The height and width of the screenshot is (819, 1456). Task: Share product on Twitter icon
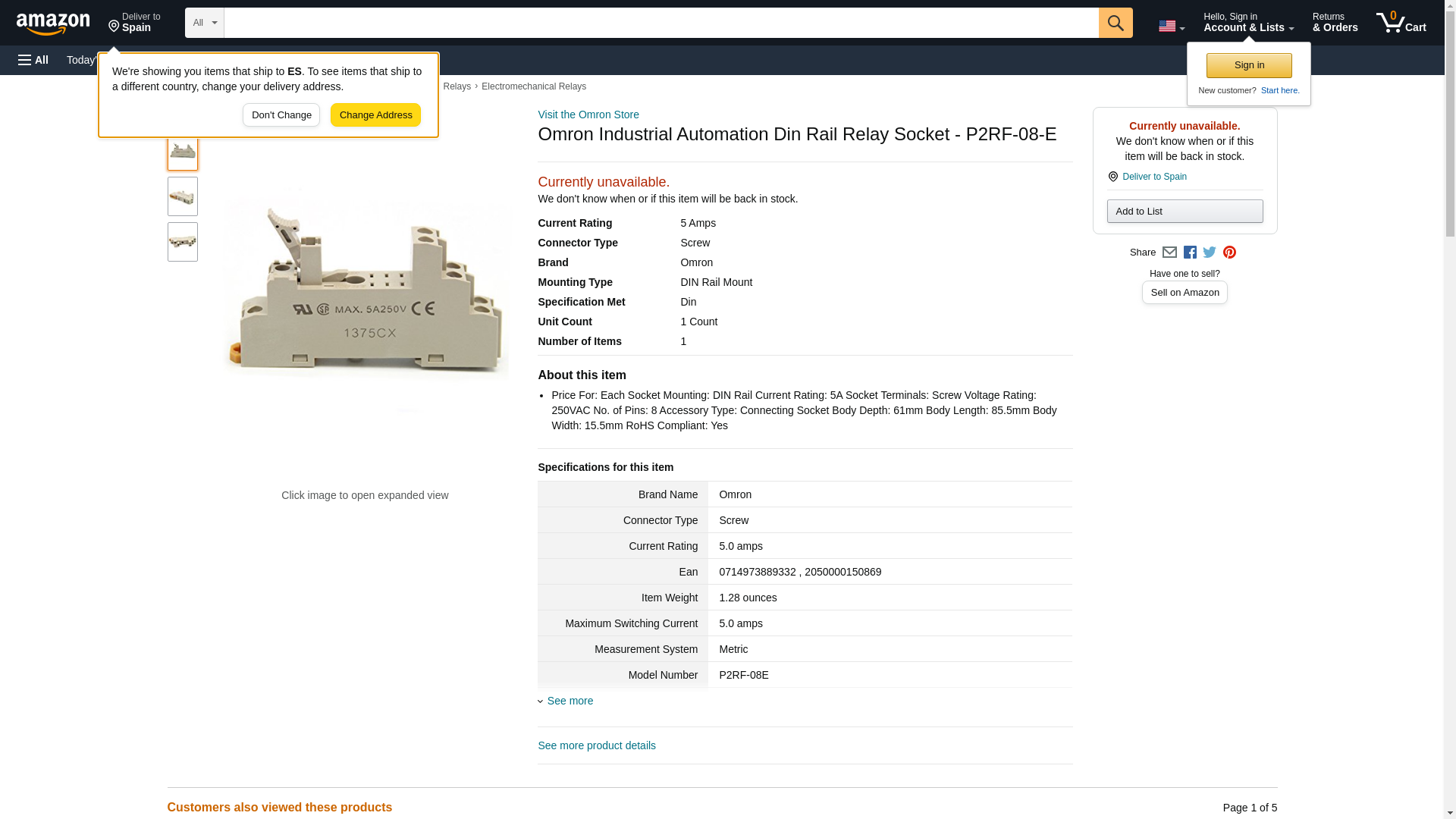pos(1210,253)
